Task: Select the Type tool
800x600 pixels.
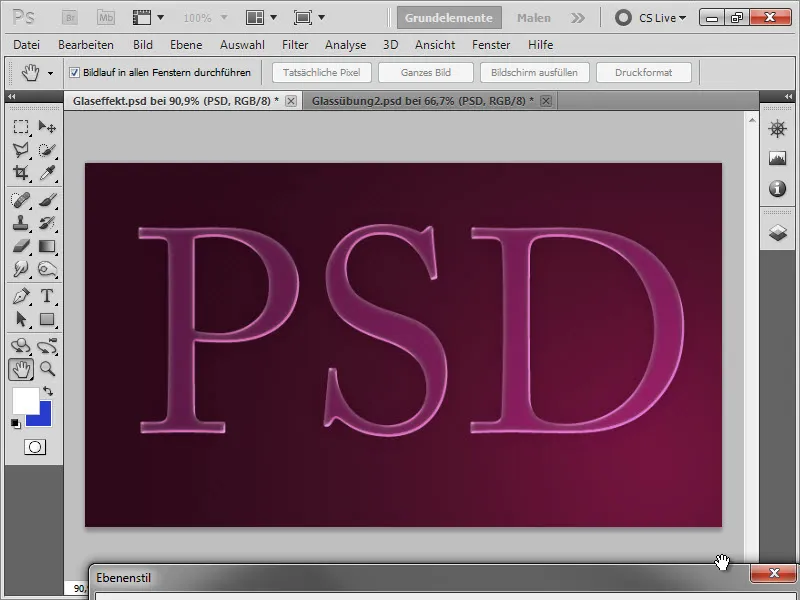Action: click(47, 296)
